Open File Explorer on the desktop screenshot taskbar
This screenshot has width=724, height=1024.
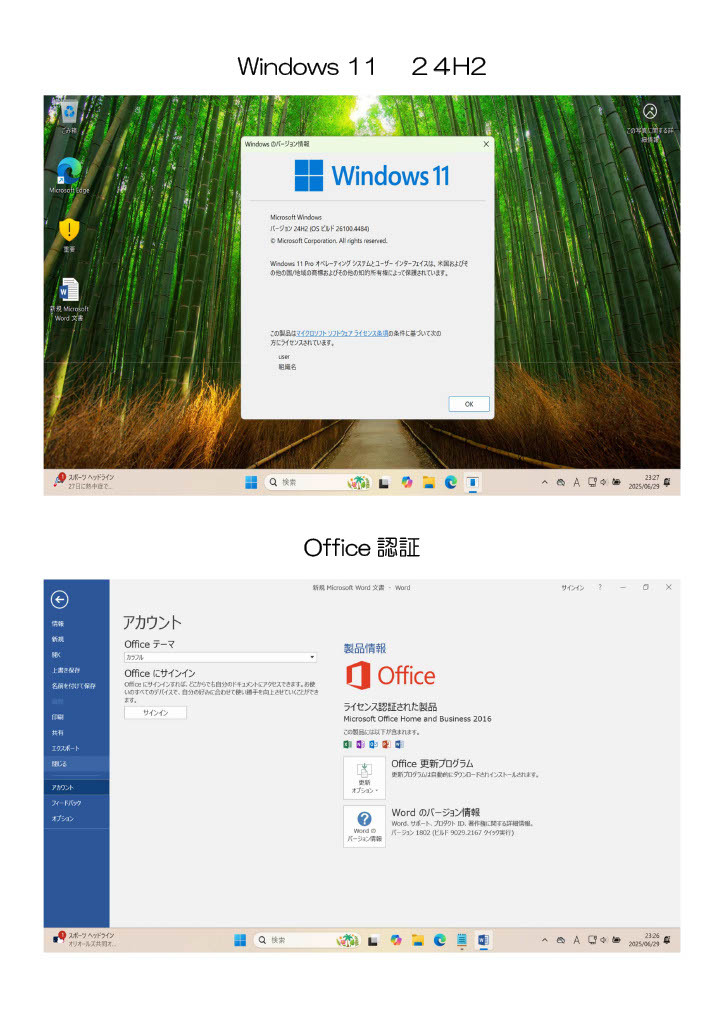(x=429, y=483)
